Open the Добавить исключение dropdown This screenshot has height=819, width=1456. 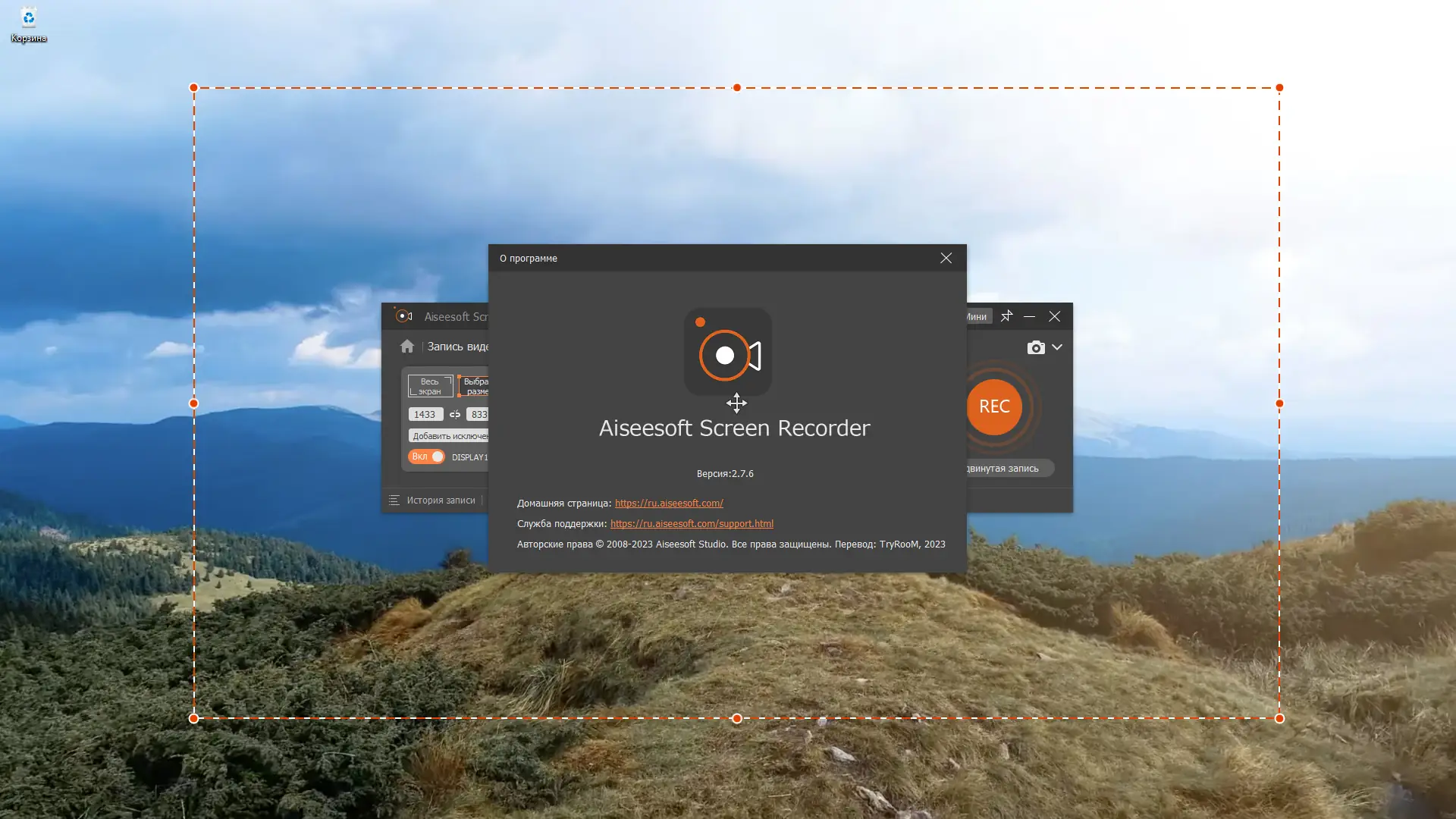[x=449, y=435]
